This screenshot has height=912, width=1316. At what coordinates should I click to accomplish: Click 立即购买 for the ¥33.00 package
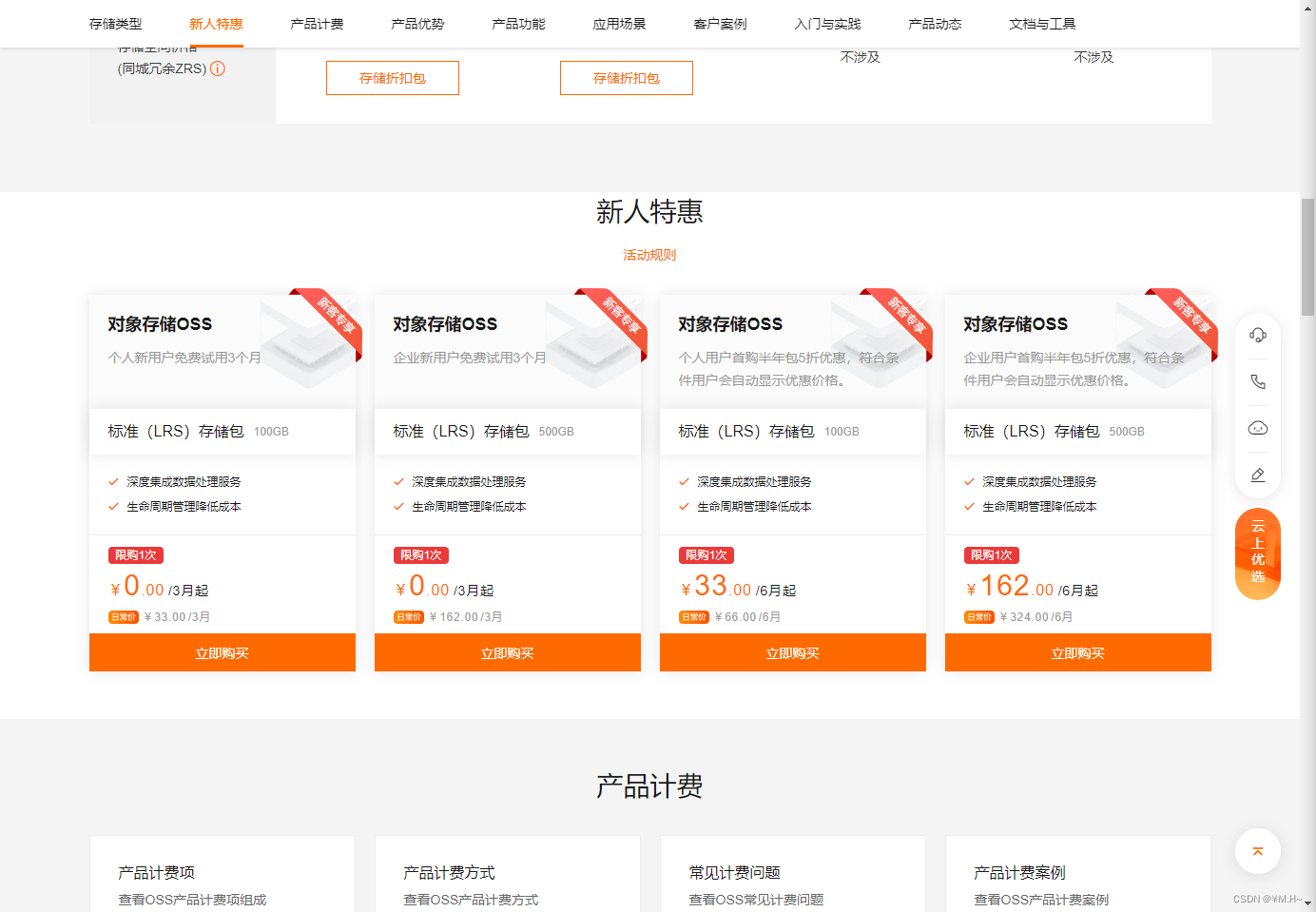click(x=793, y=652)
